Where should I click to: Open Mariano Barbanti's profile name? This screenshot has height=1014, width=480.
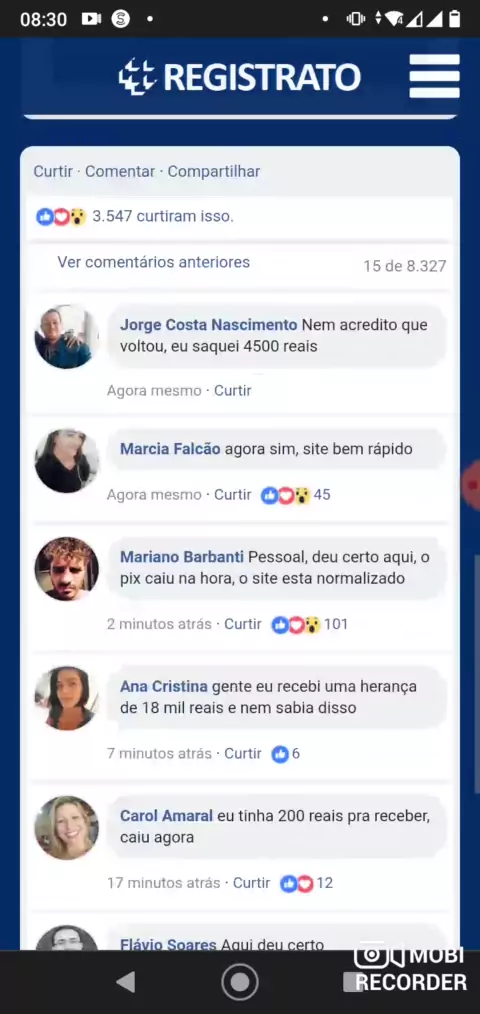coord(182,557)
